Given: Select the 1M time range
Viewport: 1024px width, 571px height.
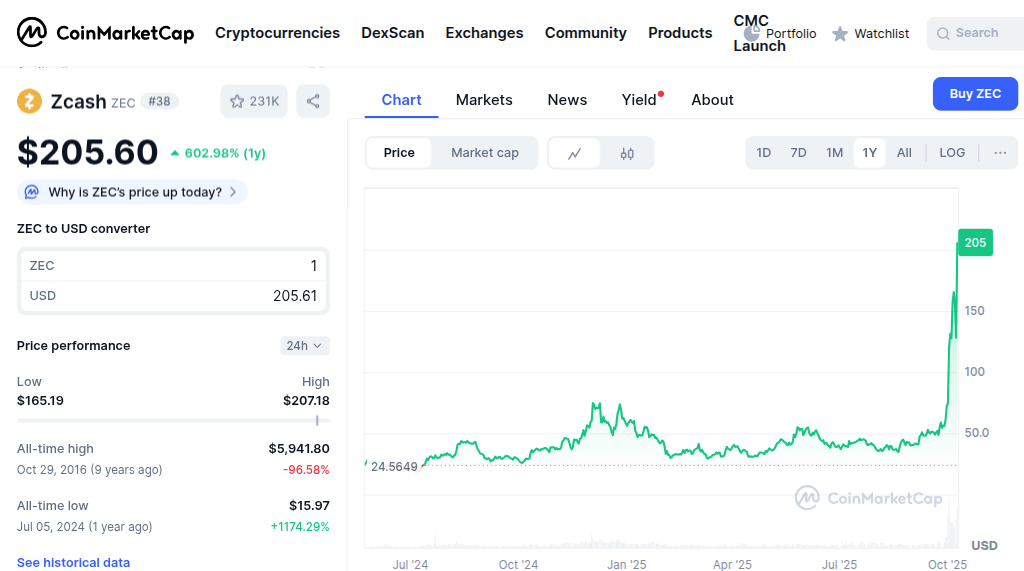Looking at the screenshot, I should 834,153.
